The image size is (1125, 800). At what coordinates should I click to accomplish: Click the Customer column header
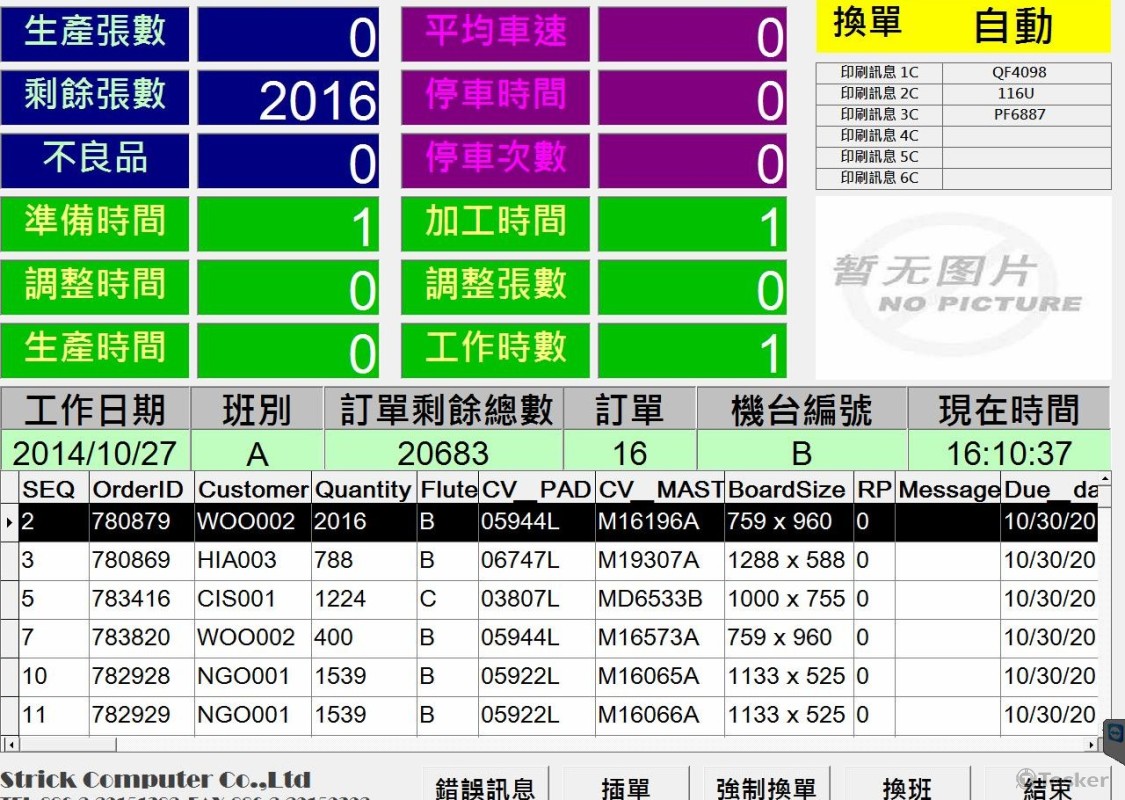point(252,489)
